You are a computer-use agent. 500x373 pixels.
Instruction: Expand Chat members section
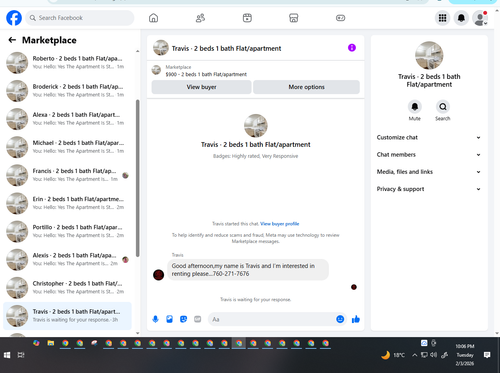tap(429, 155)
